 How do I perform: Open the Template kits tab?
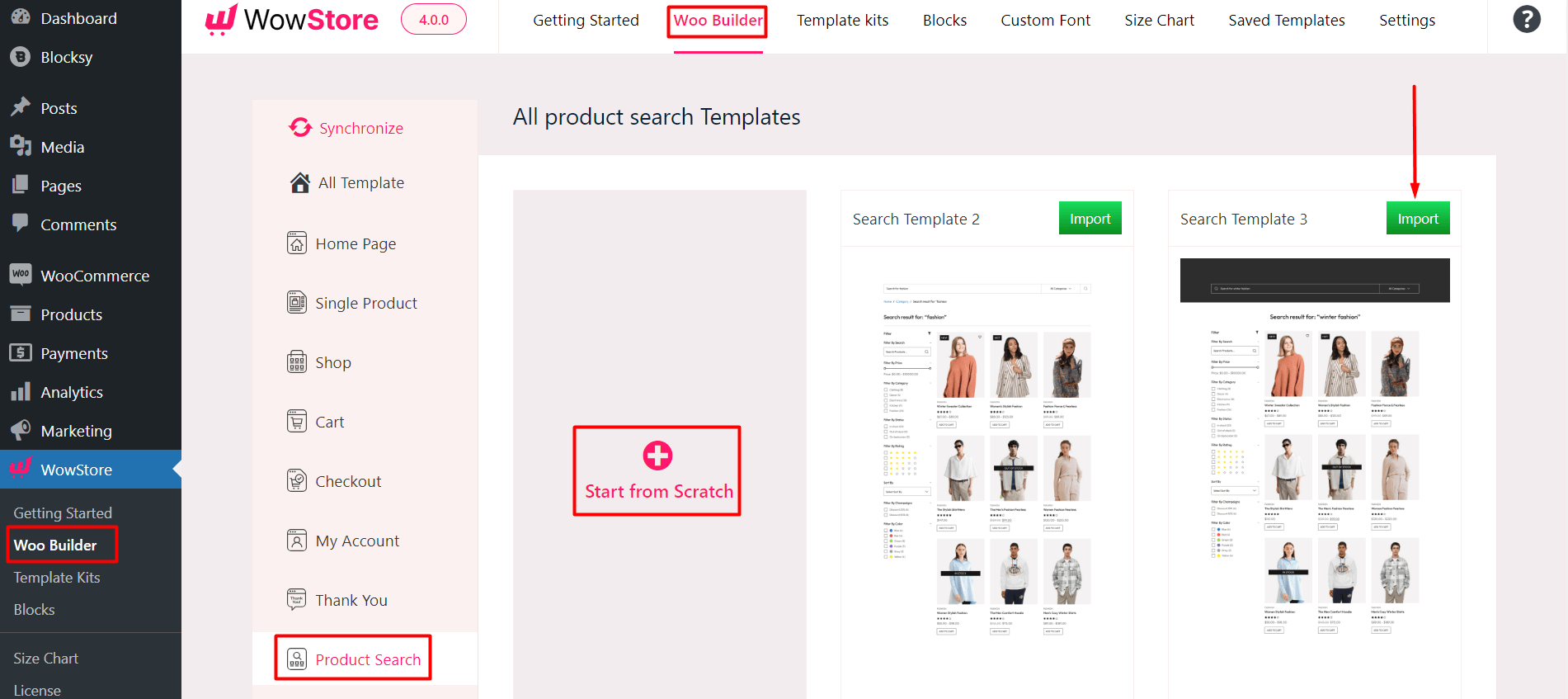pos(842,21)
